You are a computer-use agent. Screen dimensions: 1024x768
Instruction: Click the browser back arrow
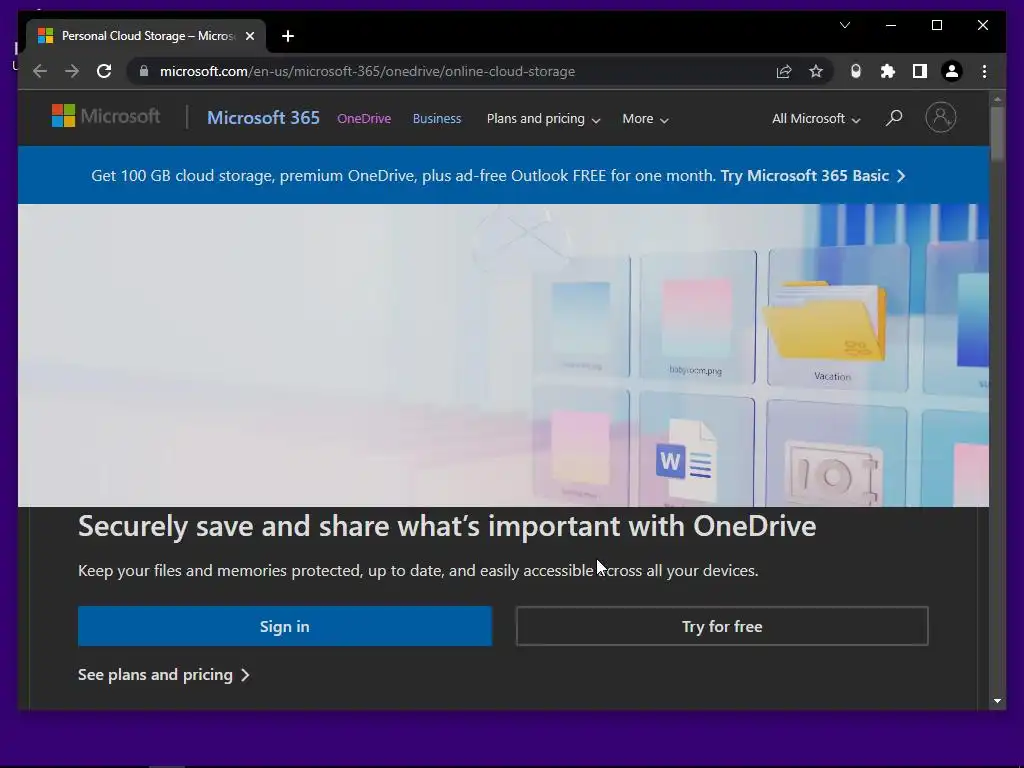40,71
